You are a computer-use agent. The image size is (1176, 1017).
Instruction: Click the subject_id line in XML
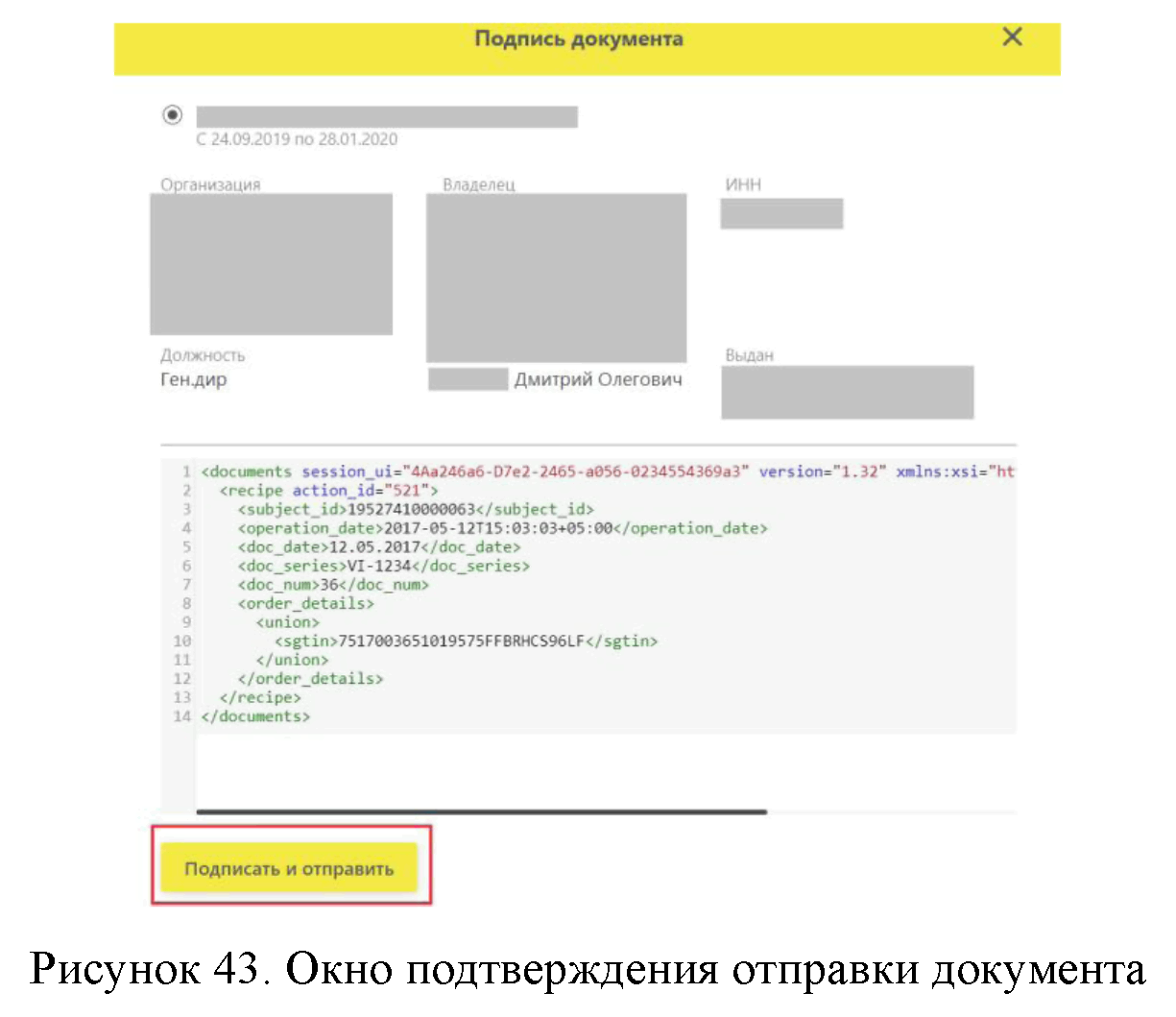point(416,509)
